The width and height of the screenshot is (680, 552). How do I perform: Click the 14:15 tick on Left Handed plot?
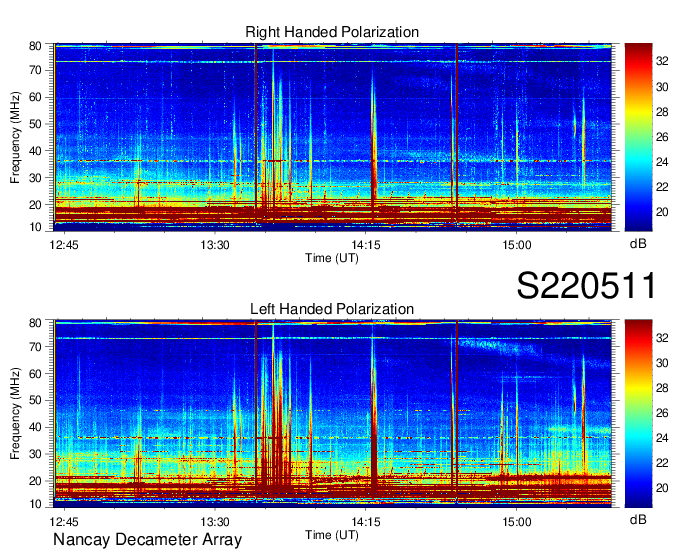point(366,522)
